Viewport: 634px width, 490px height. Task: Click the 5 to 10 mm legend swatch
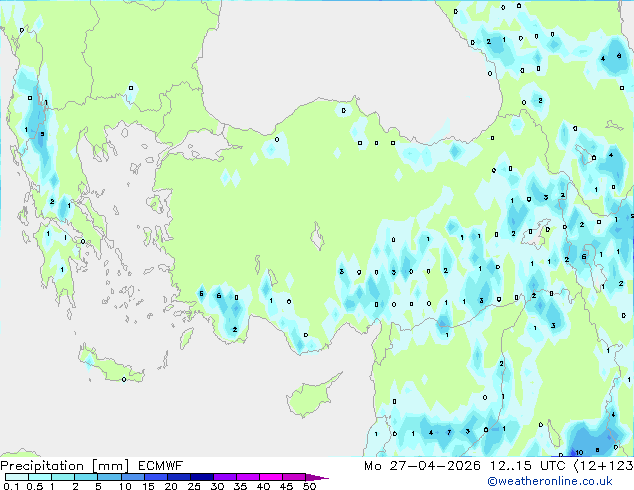pos(109,477)
